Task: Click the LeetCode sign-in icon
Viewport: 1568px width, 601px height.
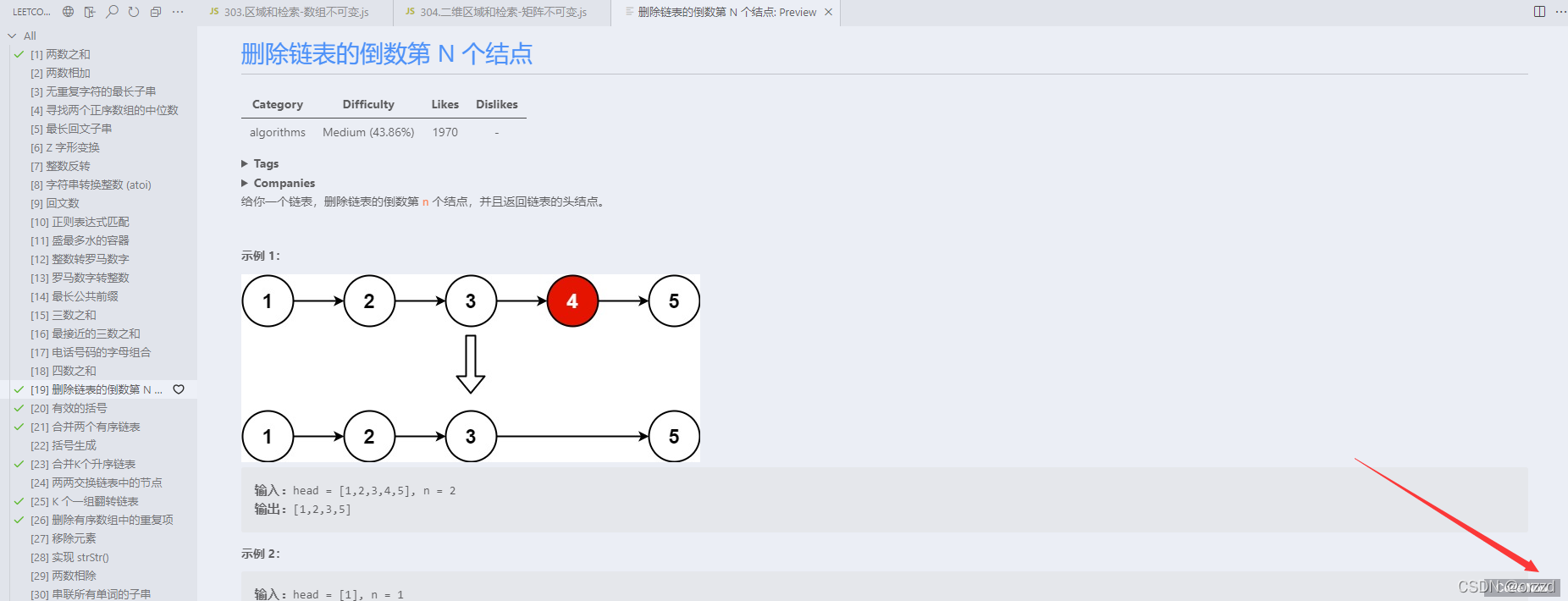Action: coord(90,12)
